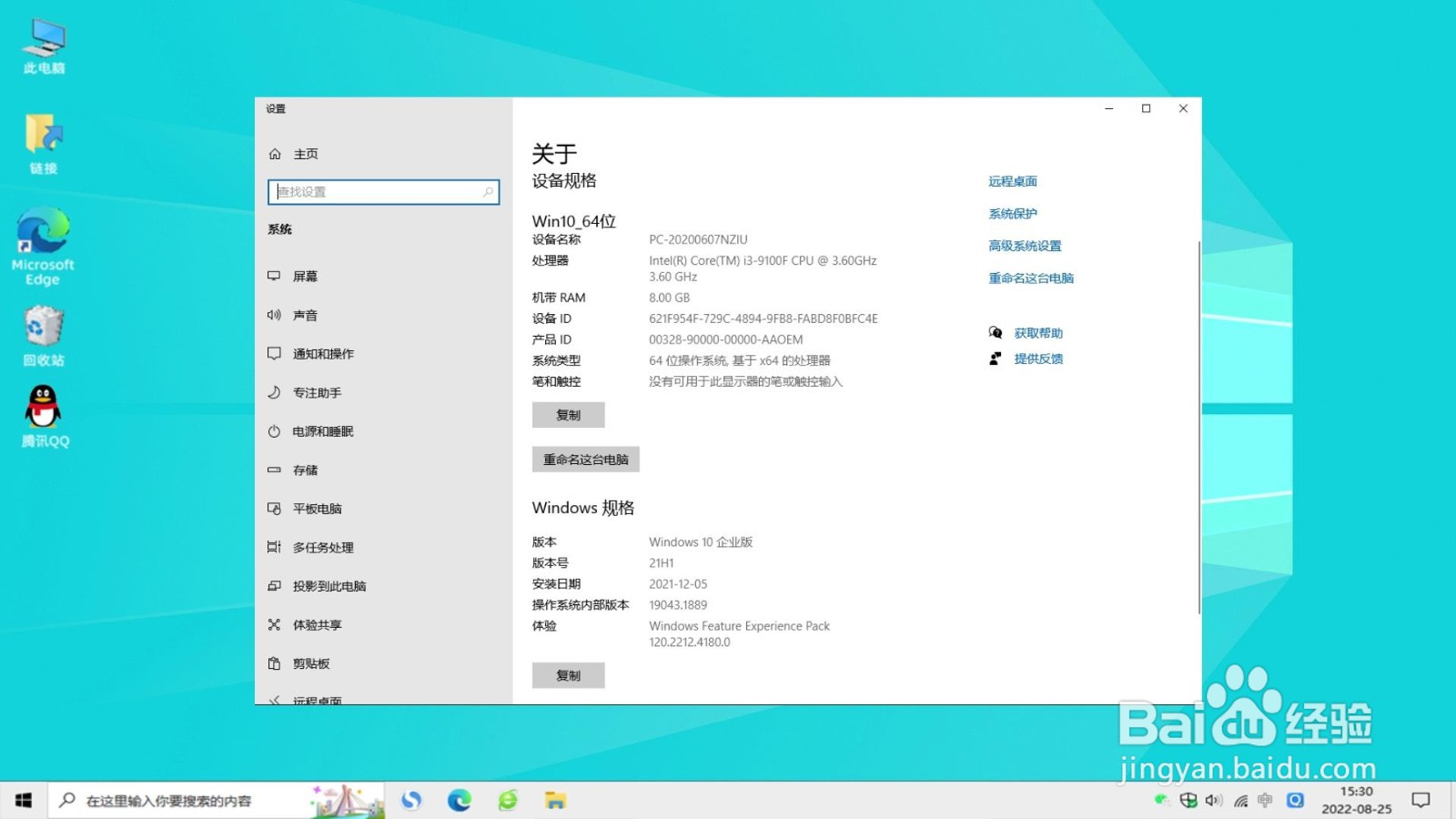
Task: Select 体验共享 in Settings sidebar
Action: (383, 624)
